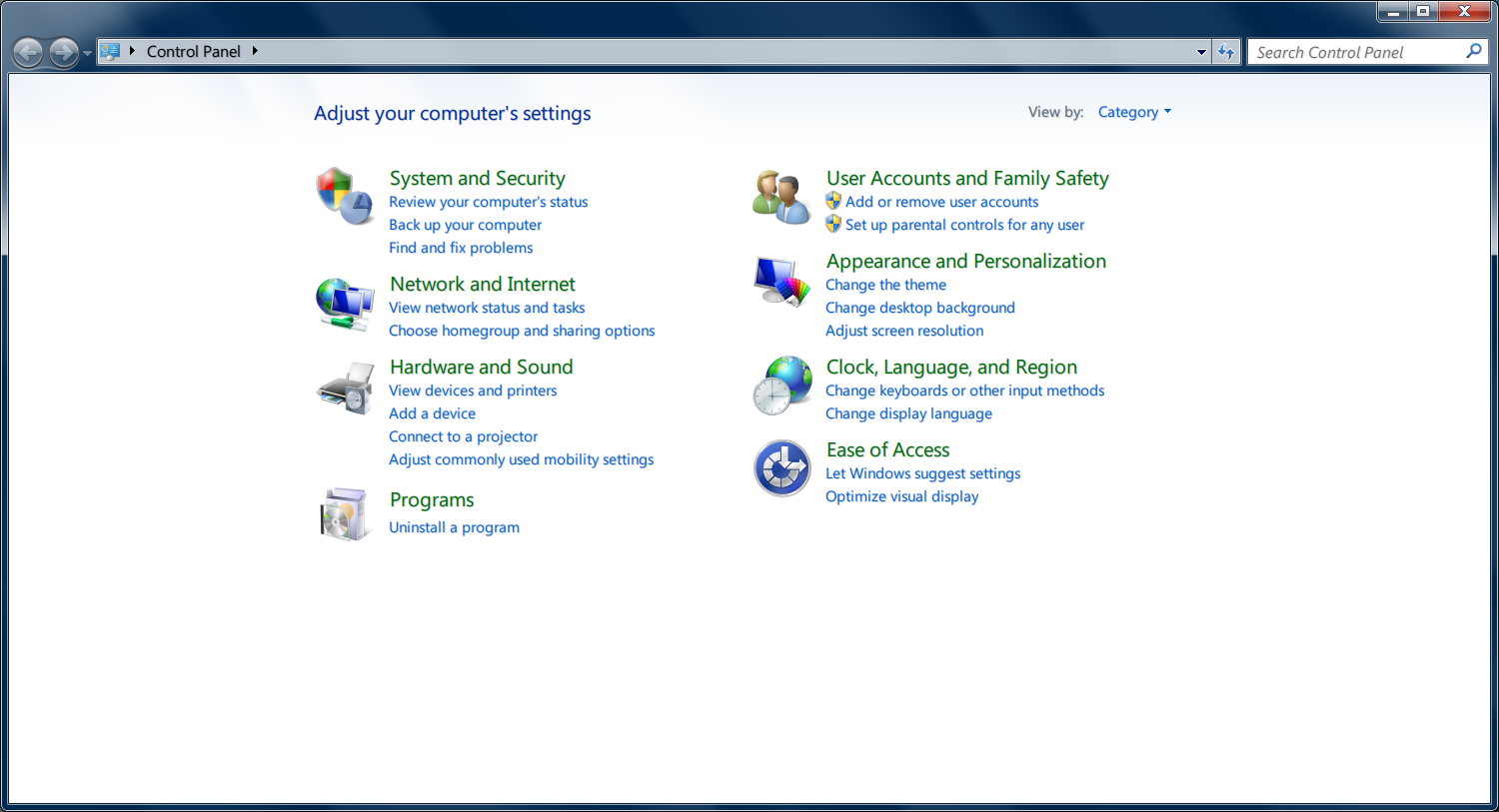Click the Clock, Language, and Region globe-clock icon
This screenshot has width=1499, height=812.
point(781,386)
